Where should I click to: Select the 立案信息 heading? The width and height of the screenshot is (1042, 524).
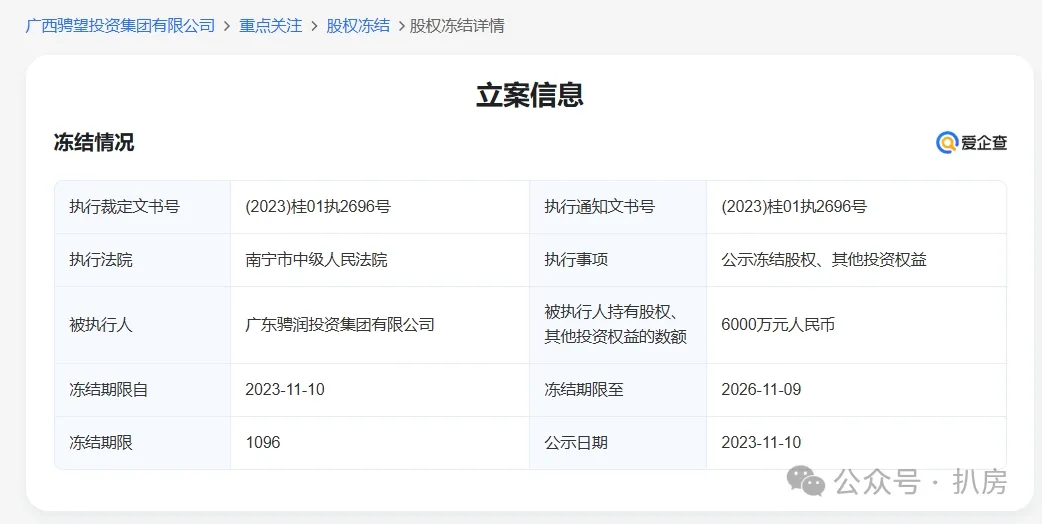[x=530, y=95]
